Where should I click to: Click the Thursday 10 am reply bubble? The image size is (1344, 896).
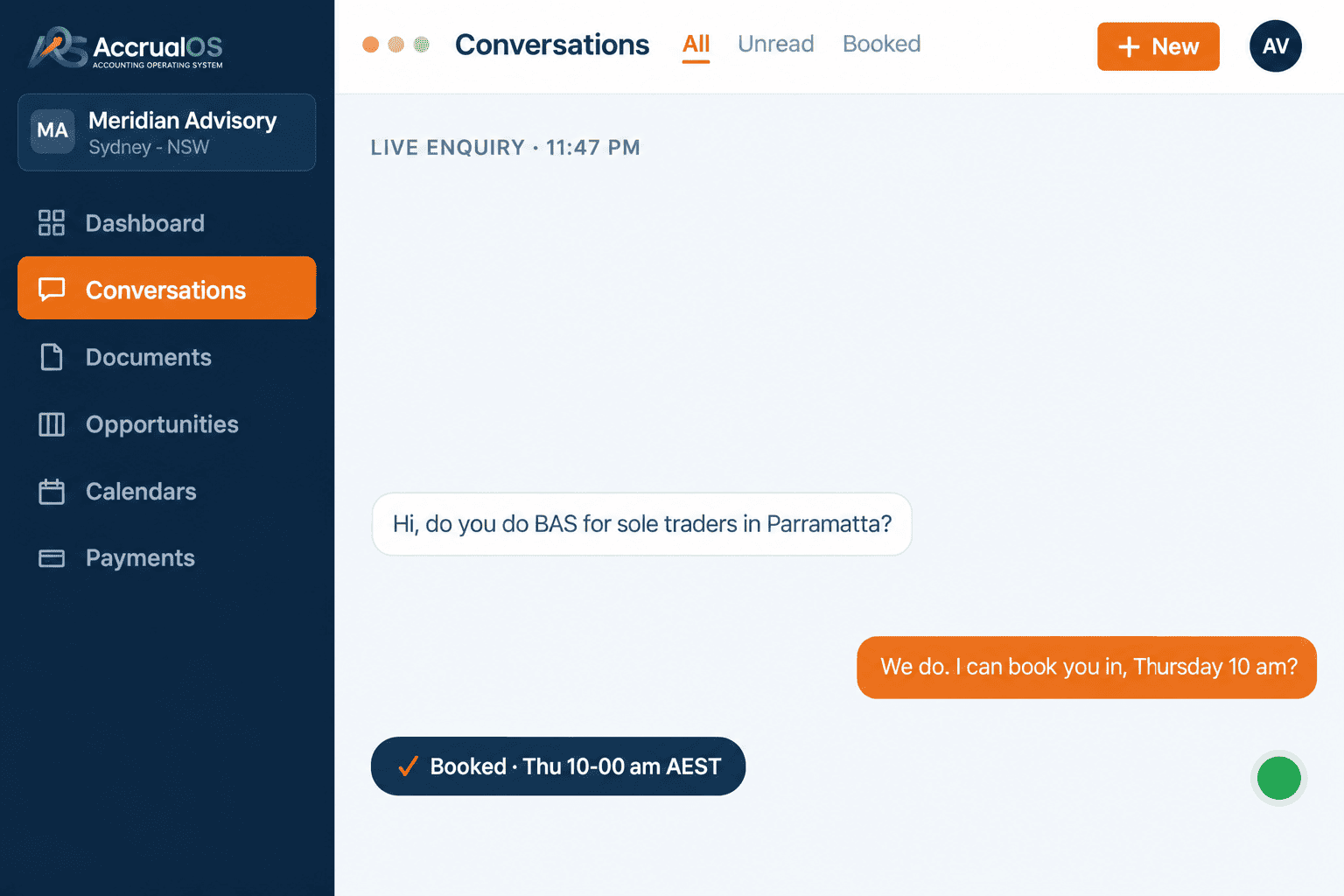[1087, 668]
